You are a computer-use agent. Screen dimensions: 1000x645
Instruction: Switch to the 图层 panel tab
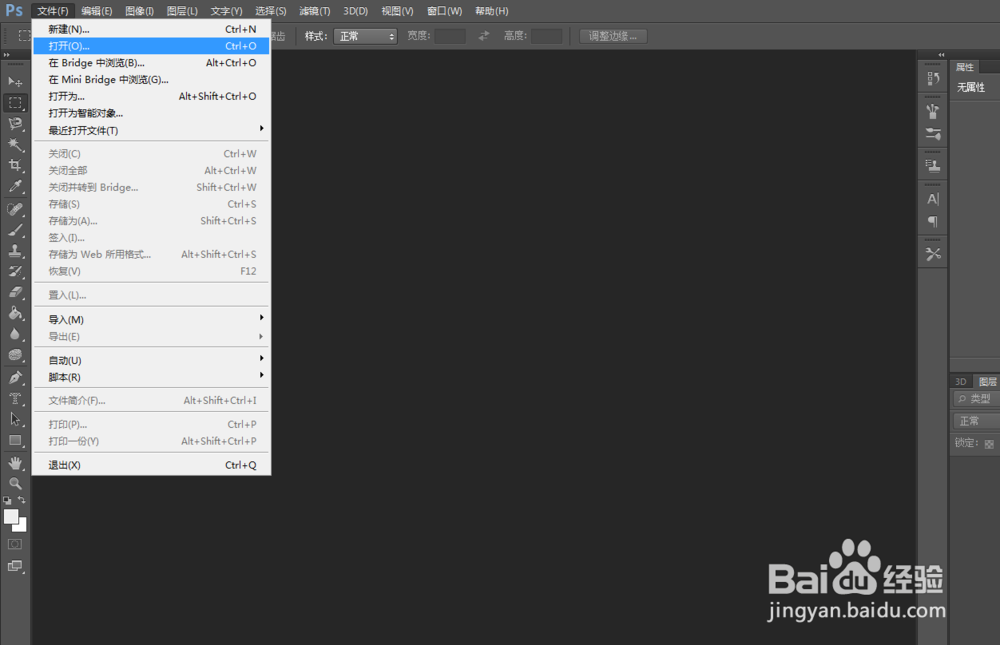[987, 382]
